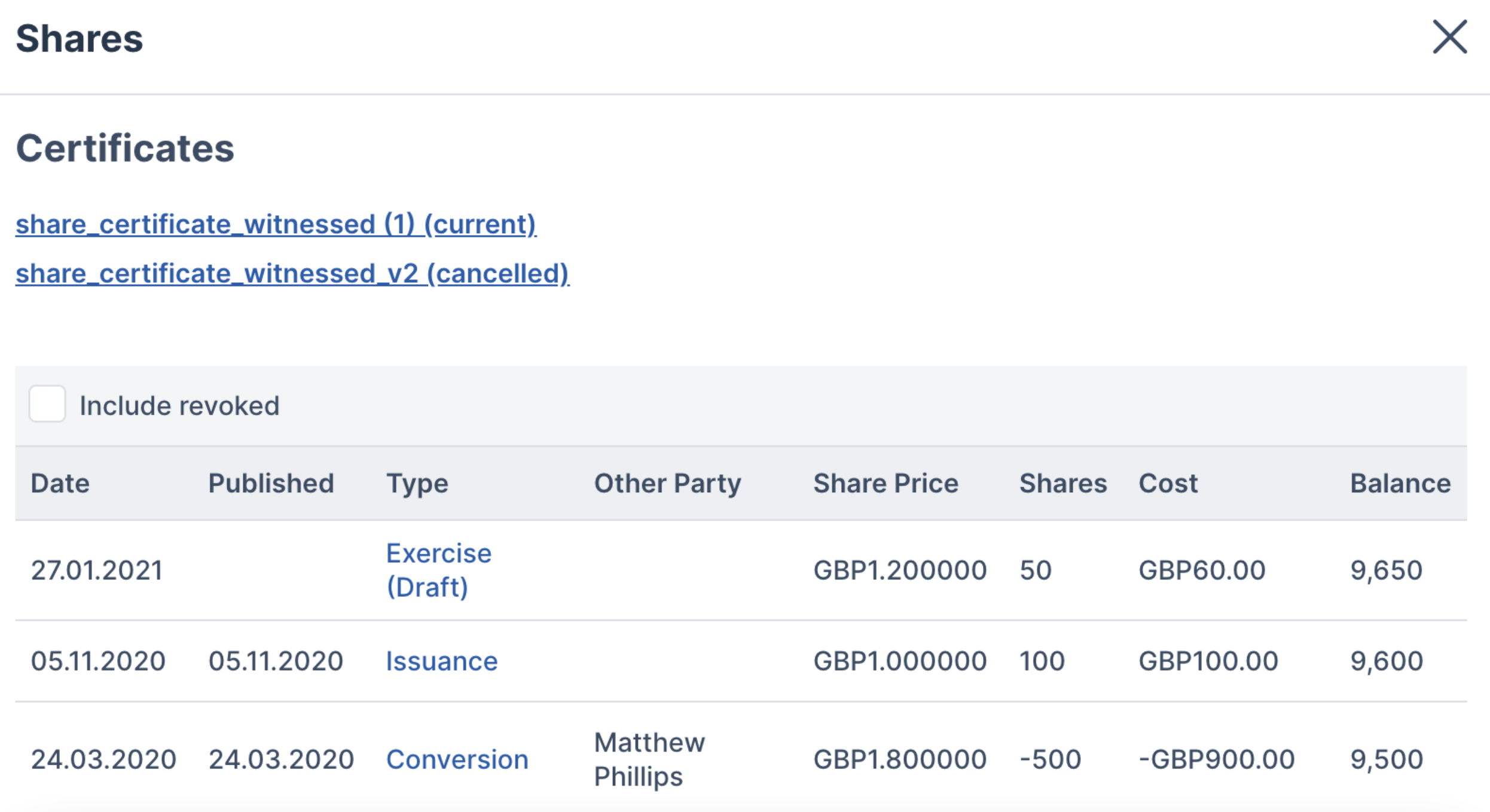Click the Cost column header
Image resolution: width=1490 pixels, height=812 pixels.
click(1168, 483)
